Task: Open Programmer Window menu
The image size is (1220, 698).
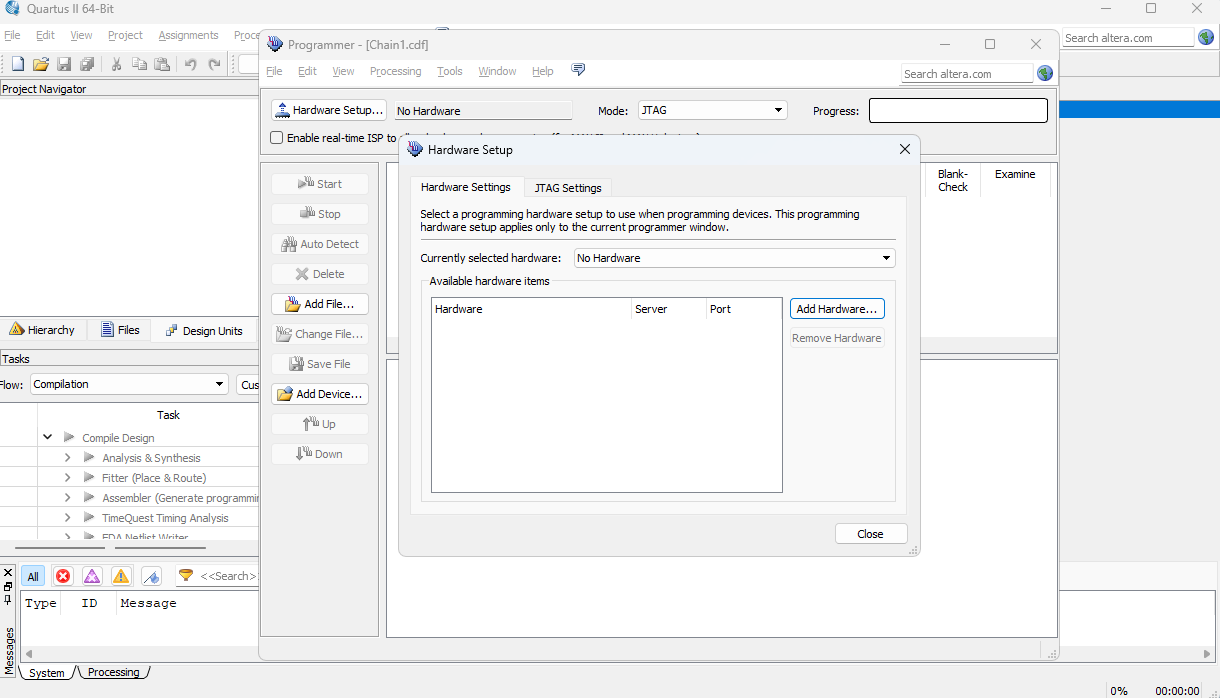Action: pyautogui.click(x=497, y=71)
